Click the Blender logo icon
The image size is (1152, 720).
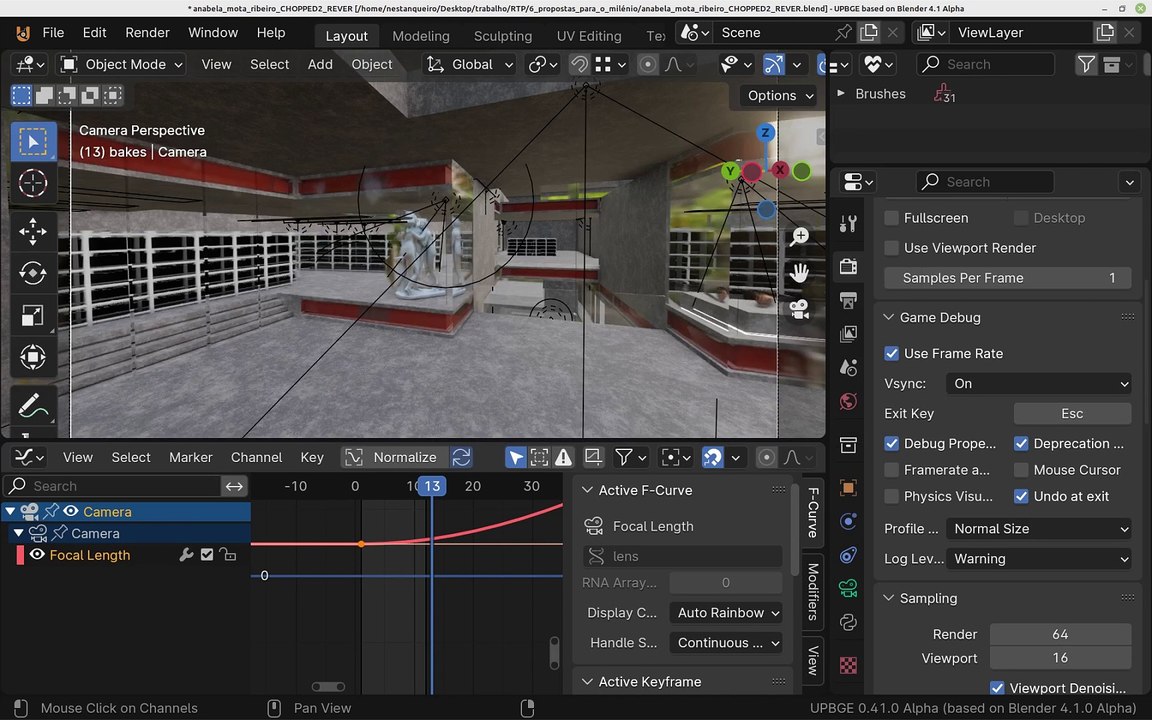23,33
